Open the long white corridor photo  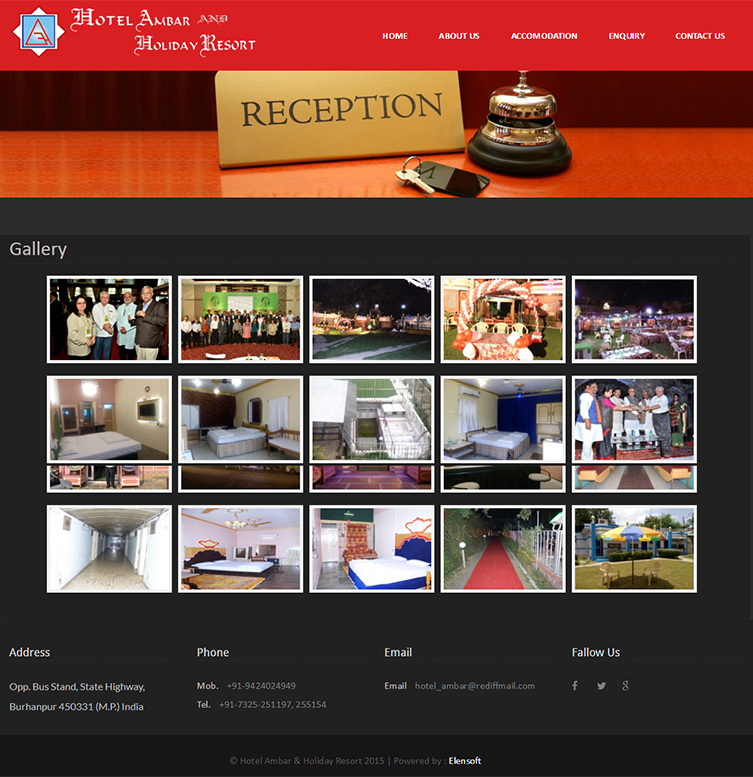(x=109, y=548)
